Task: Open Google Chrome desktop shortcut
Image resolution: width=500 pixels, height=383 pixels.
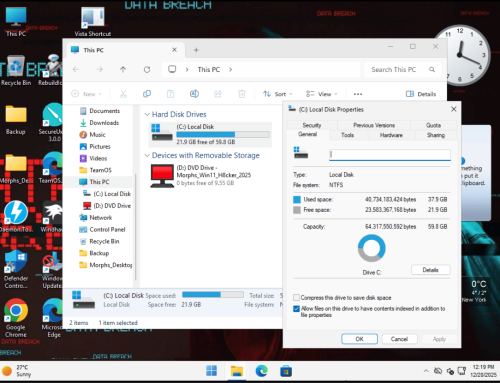Action: [x=16, y=318]
